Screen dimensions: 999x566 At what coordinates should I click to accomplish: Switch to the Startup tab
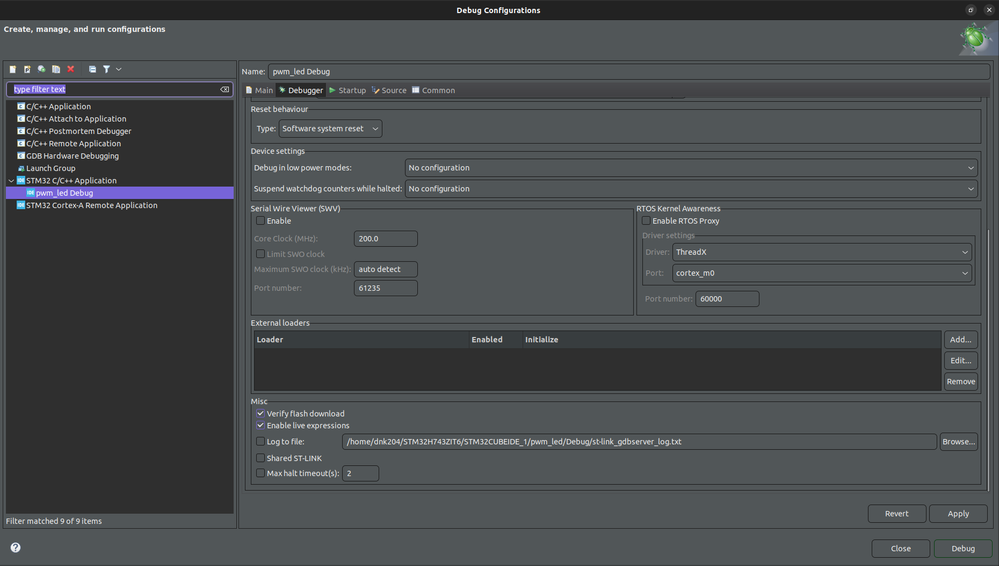348,90
